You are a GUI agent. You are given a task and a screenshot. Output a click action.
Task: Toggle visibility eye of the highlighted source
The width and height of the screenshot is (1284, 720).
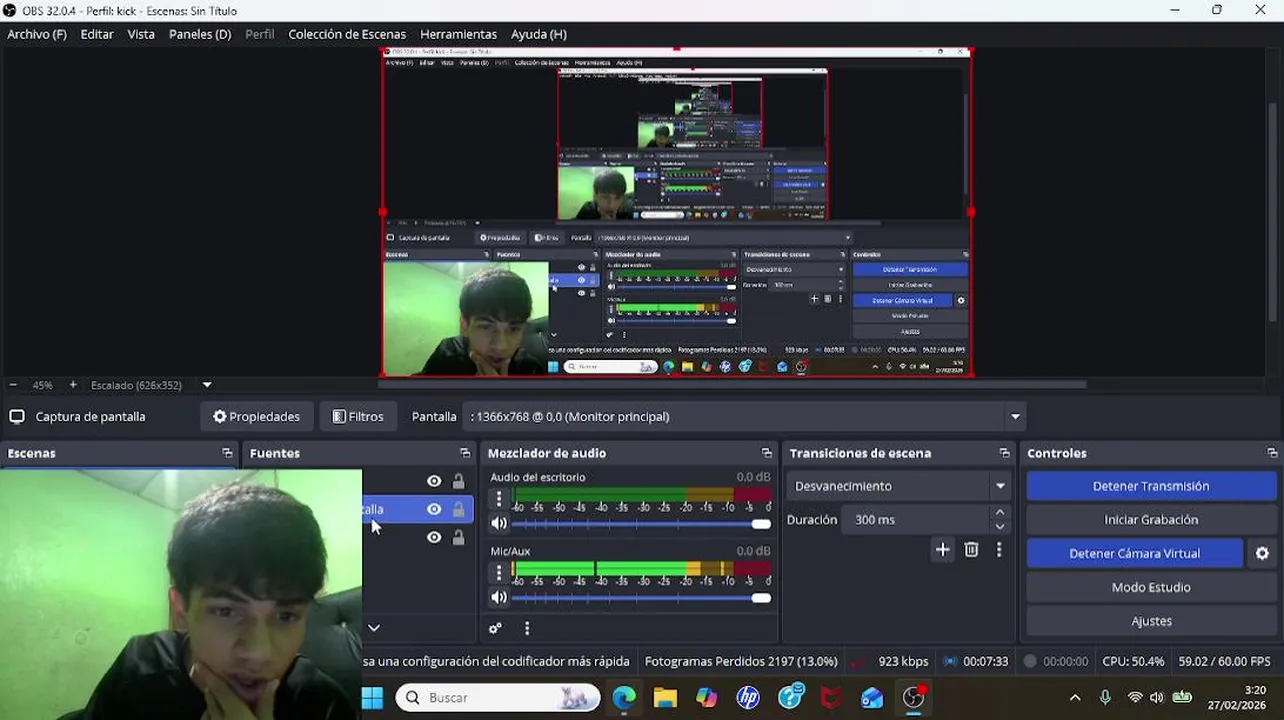pyautogui.click(x=434, y=509)
